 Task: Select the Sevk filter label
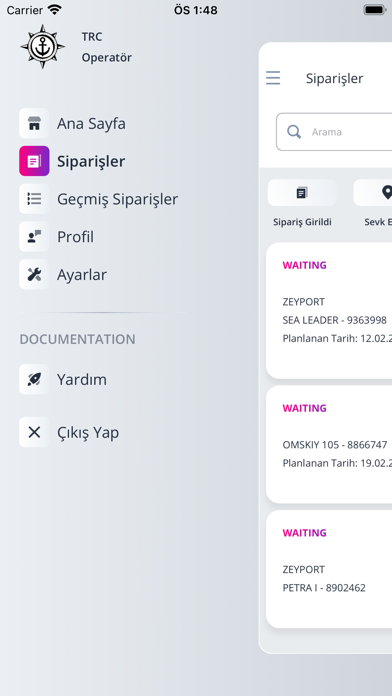pos(378,222)
